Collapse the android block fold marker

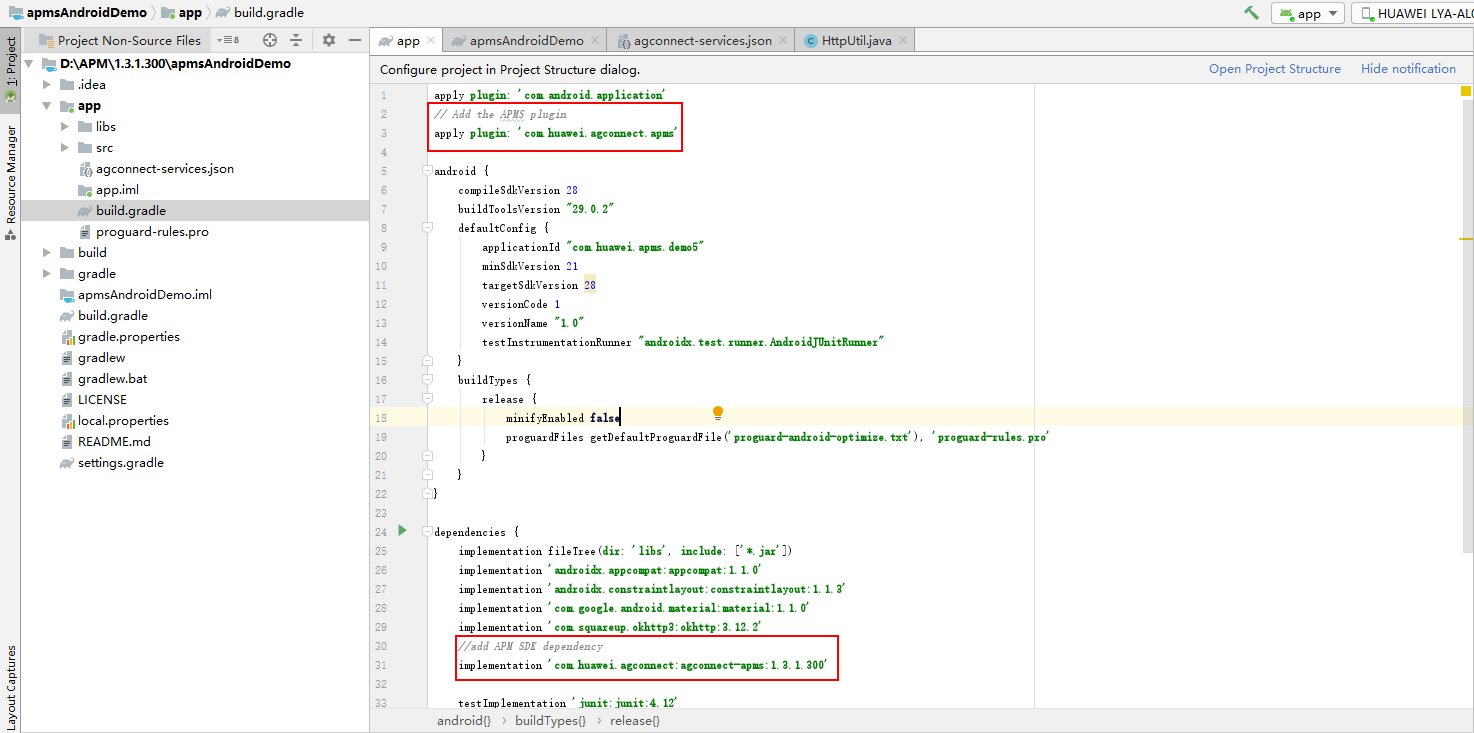pyautogui.click(x=427, y=171)
